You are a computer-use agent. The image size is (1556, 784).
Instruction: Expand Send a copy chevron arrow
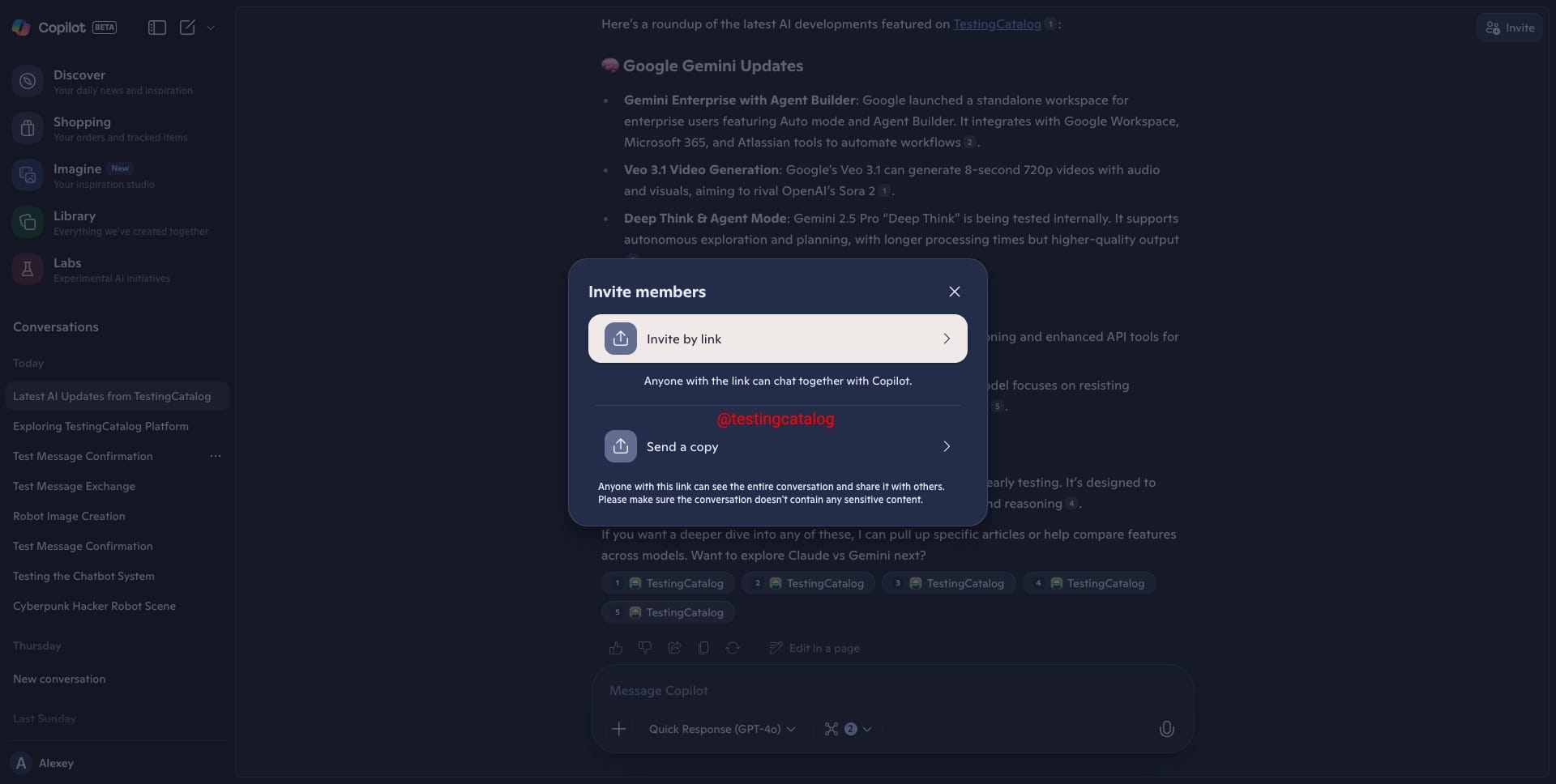click(x=947, y=446)
